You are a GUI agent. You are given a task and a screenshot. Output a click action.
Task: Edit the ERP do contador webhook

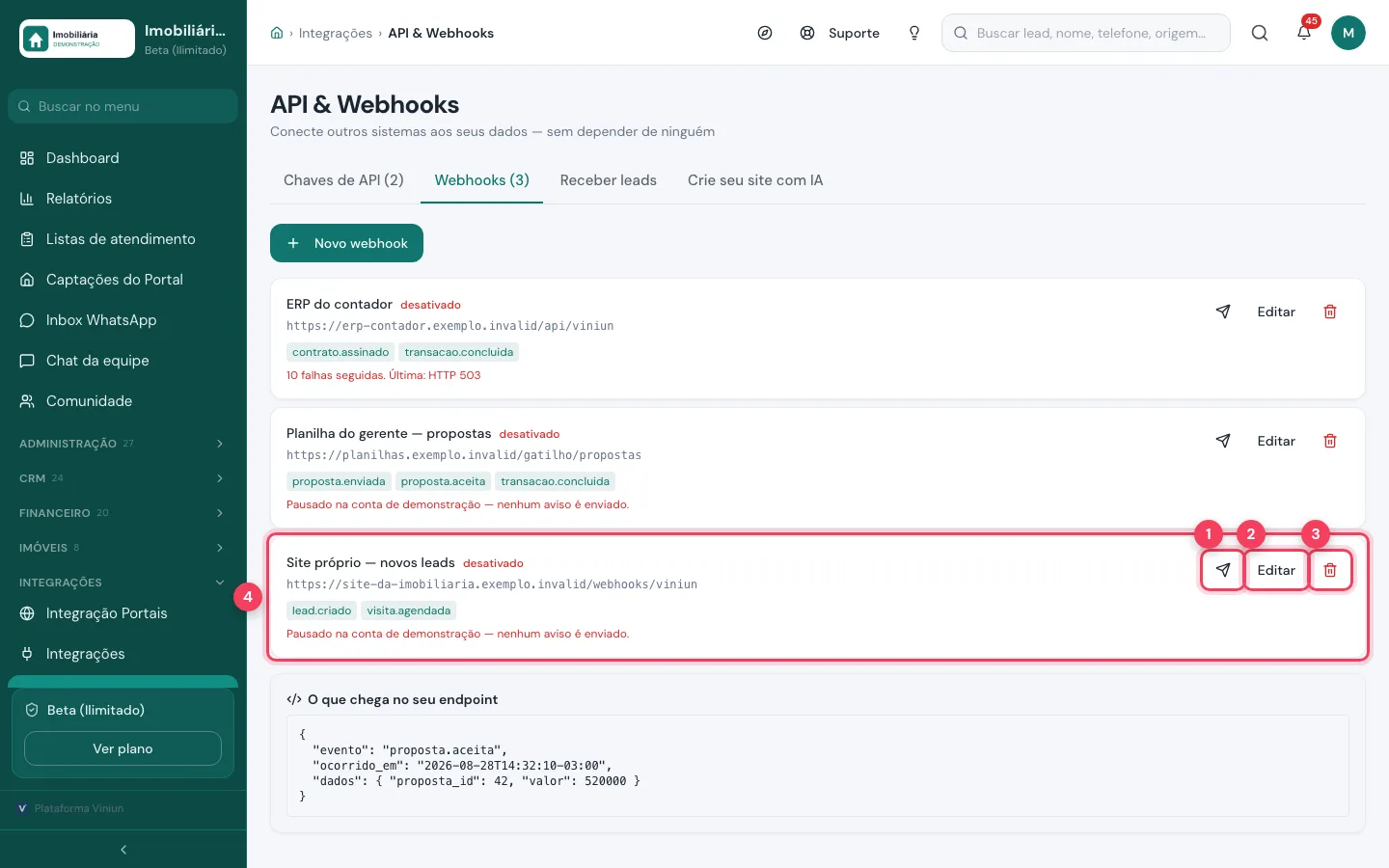click(1276, 312)
